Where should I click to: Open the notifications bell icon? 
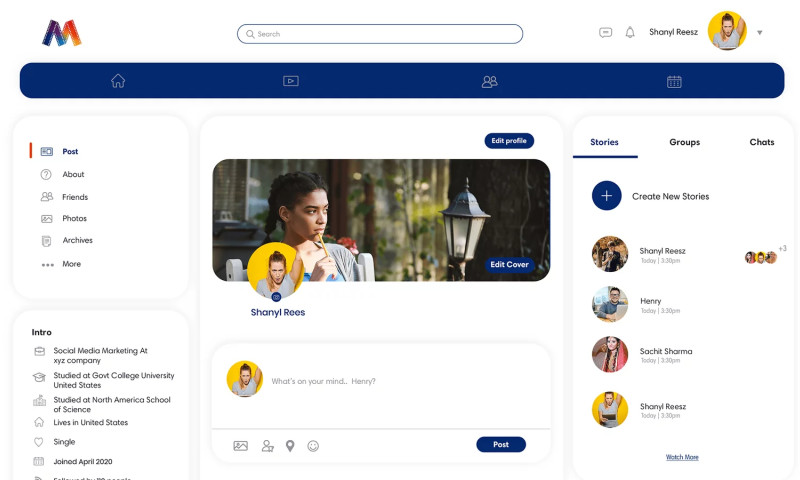point(630,32)
